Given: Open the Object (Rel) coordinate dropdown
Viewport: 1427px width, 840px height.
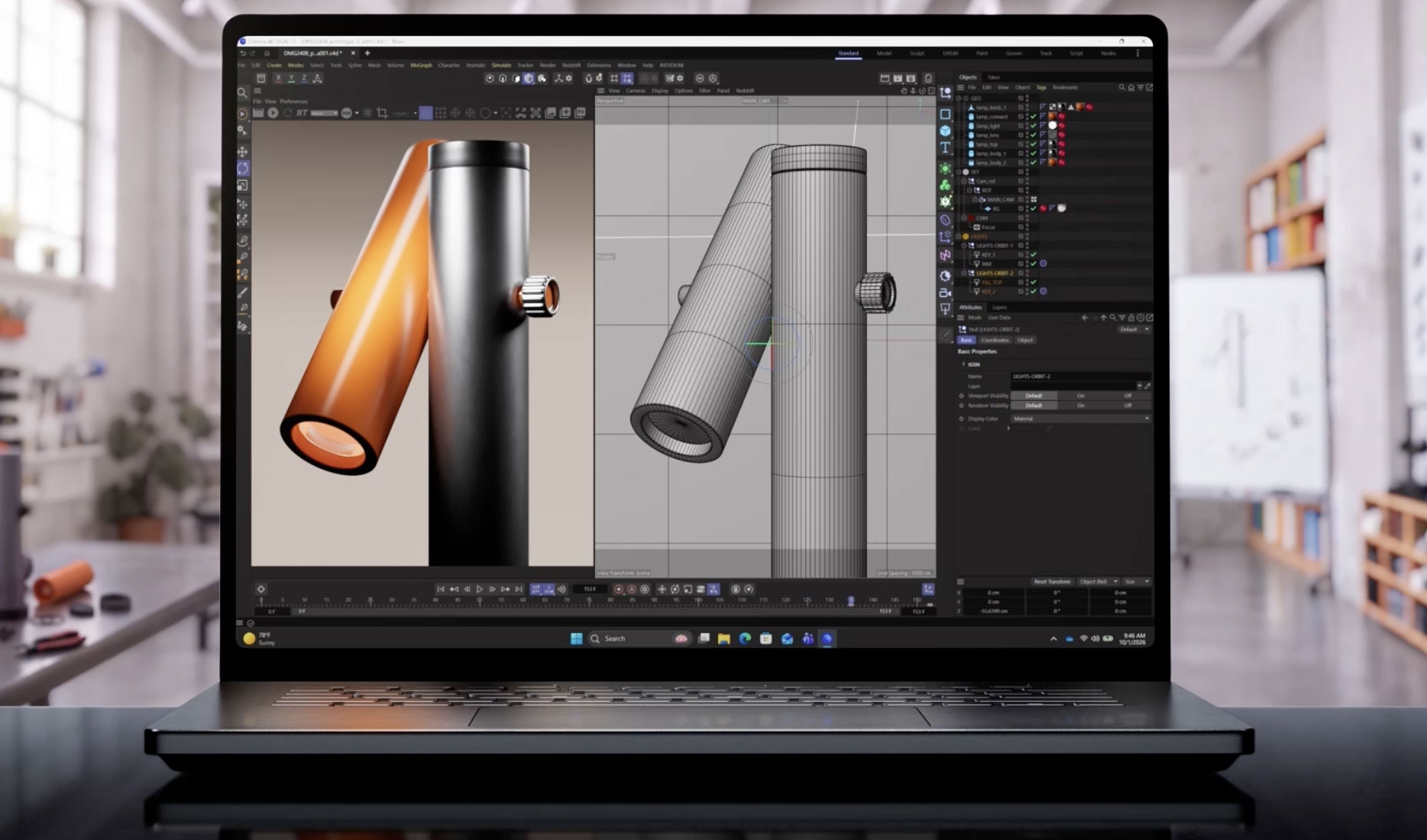Looking at the screenshot, I should click(1099, 582).
